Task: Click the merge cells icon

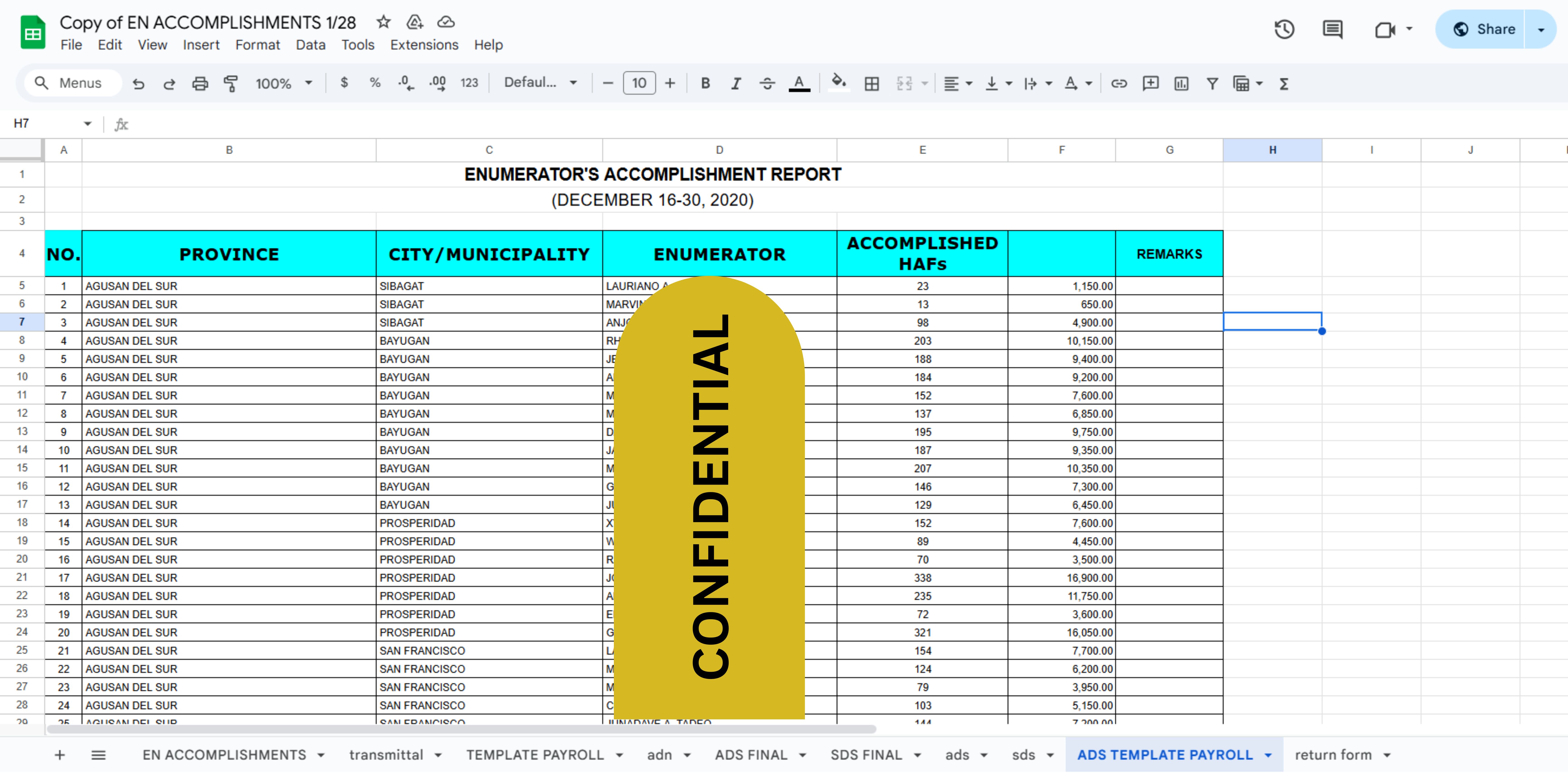Action: [904, 83]
